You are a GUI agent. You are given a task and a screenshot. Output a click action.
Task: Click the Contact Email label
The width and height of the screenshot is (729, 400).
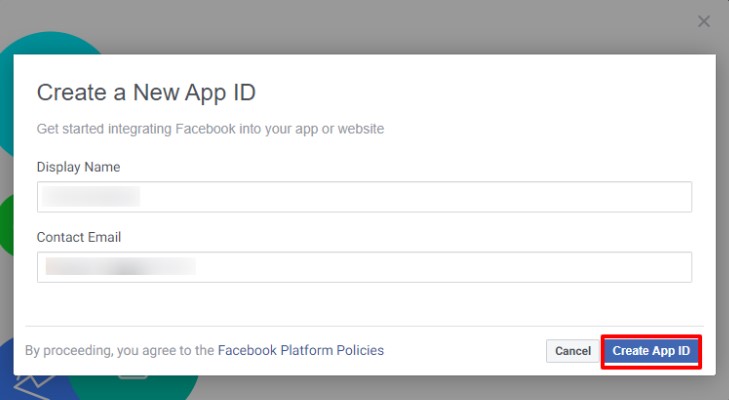pos(79,237)
